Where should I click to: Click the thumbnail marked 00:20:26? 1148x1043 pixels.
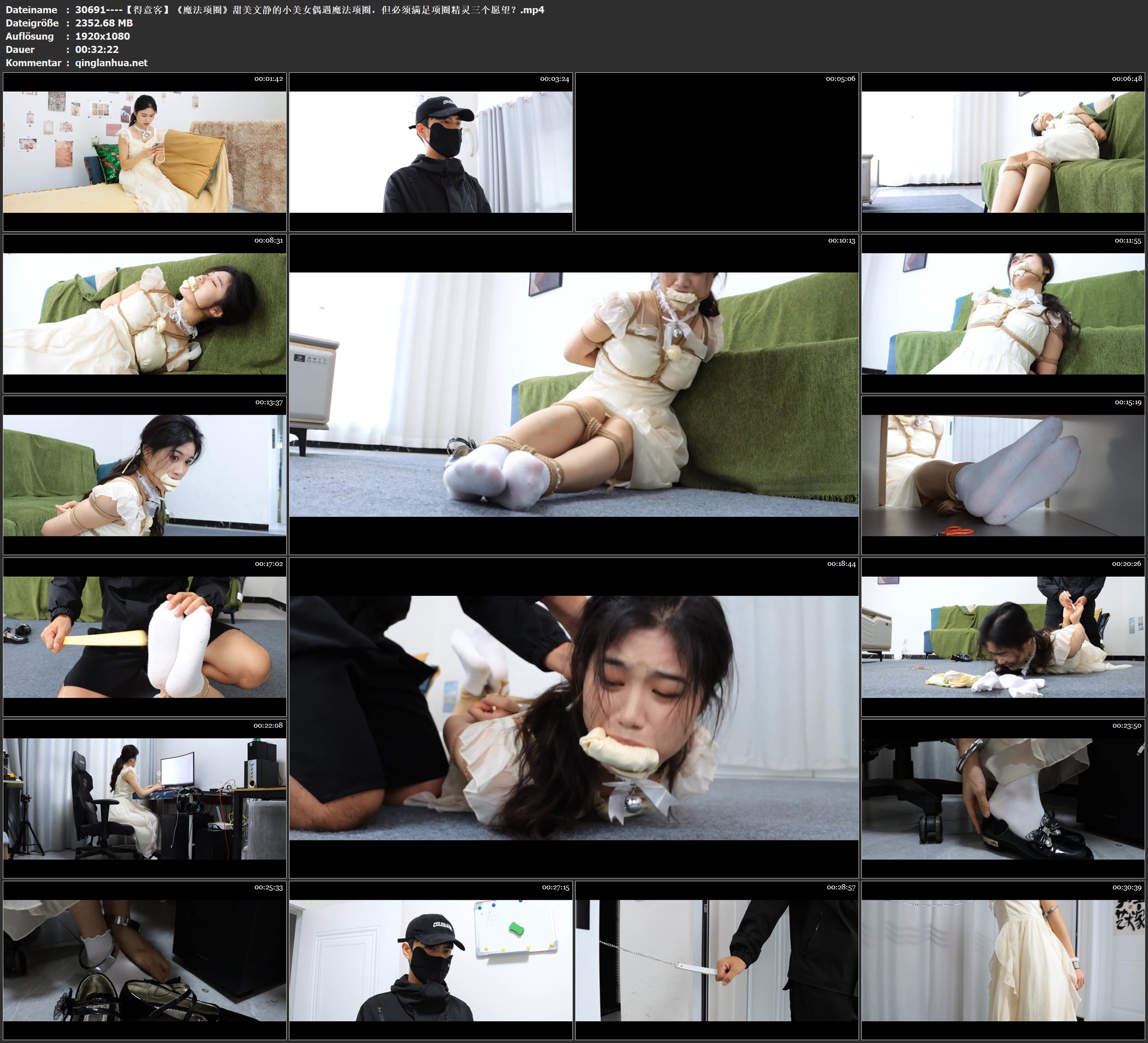pos(1003,637)
